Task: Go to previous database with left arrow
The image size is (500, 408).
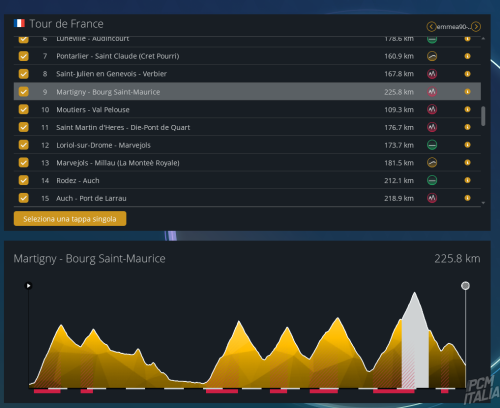Action: click(431, 26)
